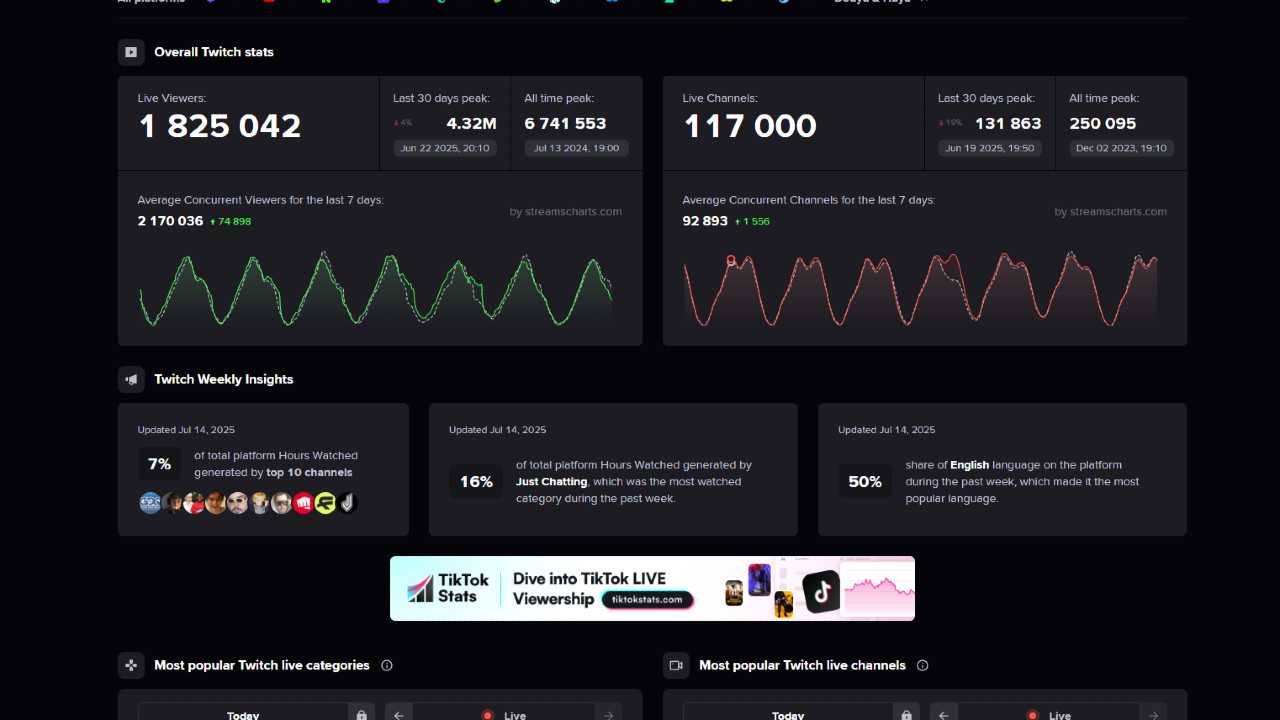
Task: Click the TikTok Stats logo in banner
Action: 449,588
